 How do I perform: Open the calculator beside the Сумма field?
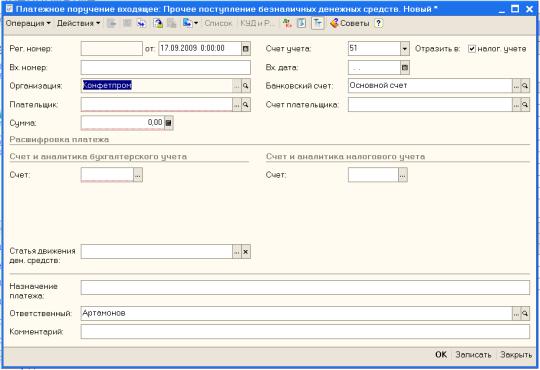pyautogui.click(x=168, y=123)
